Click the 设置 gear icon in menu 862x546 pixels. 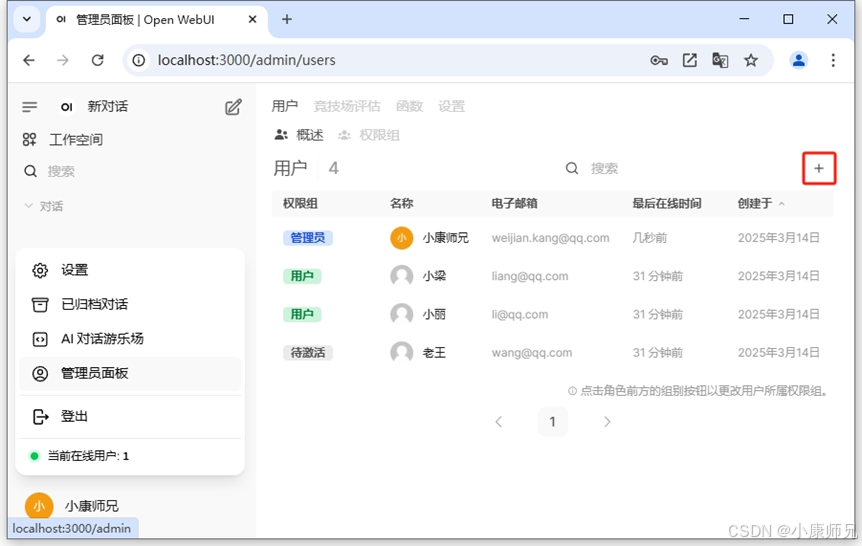[x=40, y=270]
